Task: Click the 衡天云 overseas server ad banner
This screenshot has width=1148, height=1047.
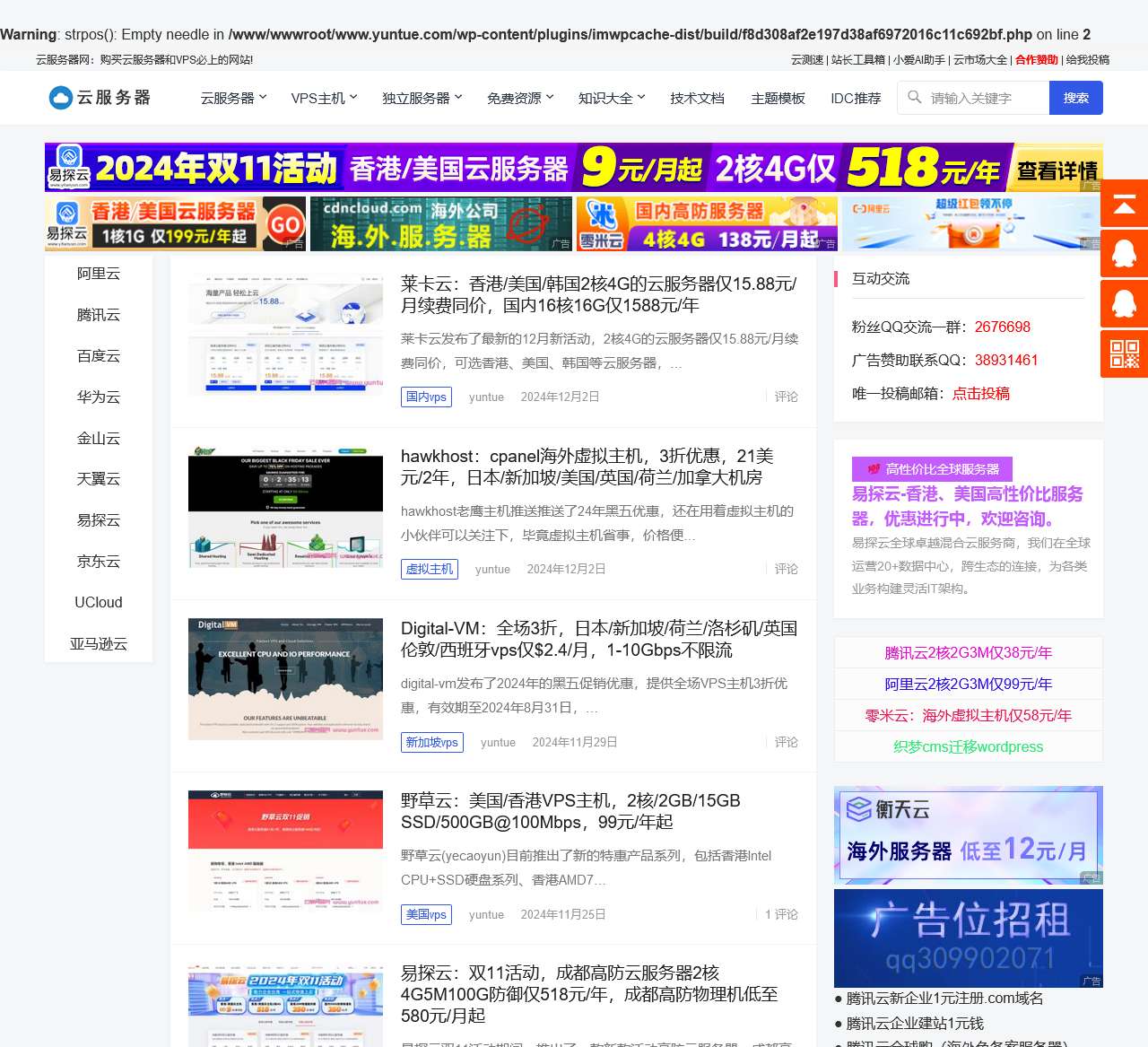Action: pyautogui.click(x=968, y=835)
